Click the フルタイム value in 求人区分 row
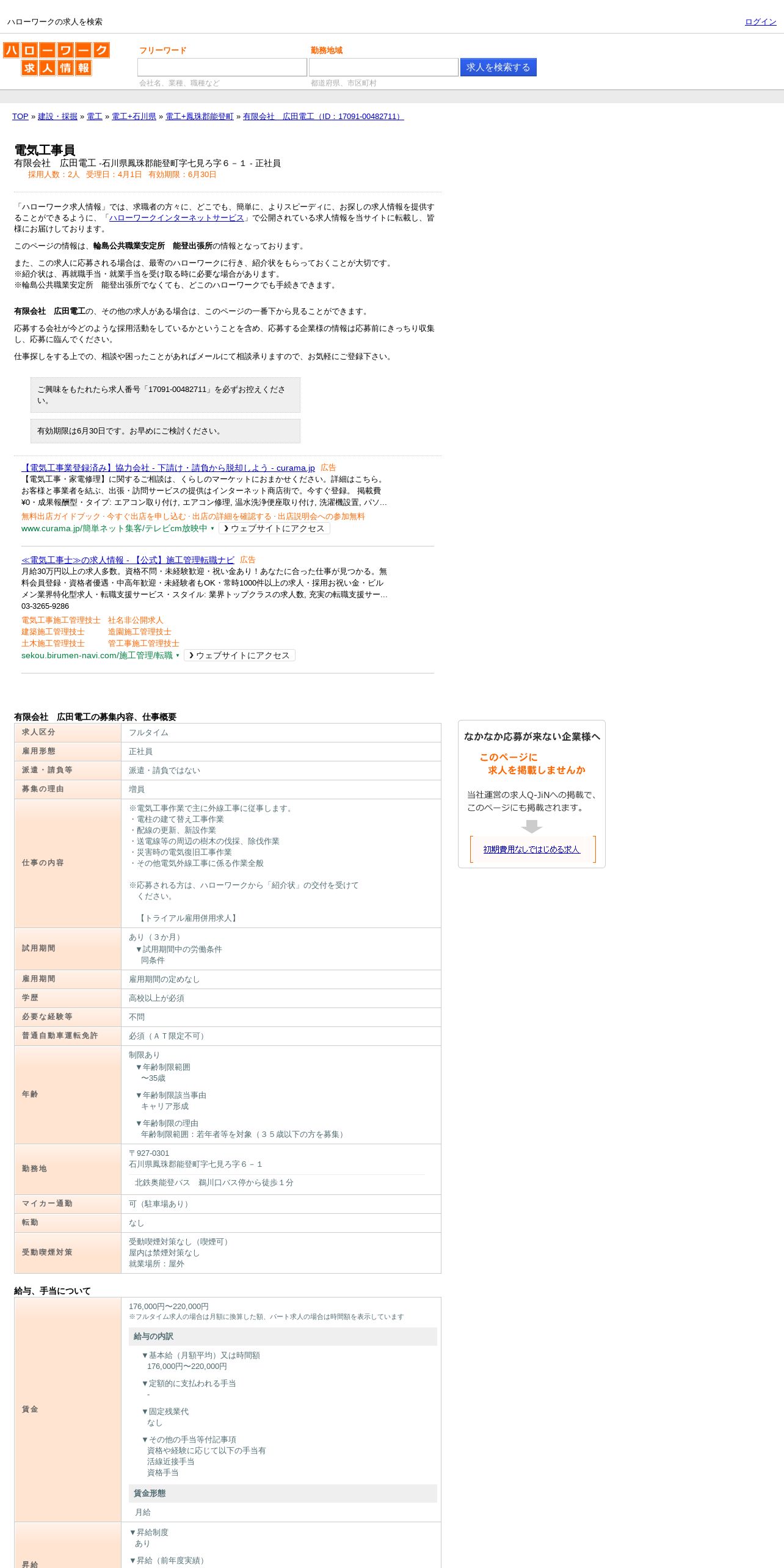Viewport: 784px width, 1568px height. (148, 733)
